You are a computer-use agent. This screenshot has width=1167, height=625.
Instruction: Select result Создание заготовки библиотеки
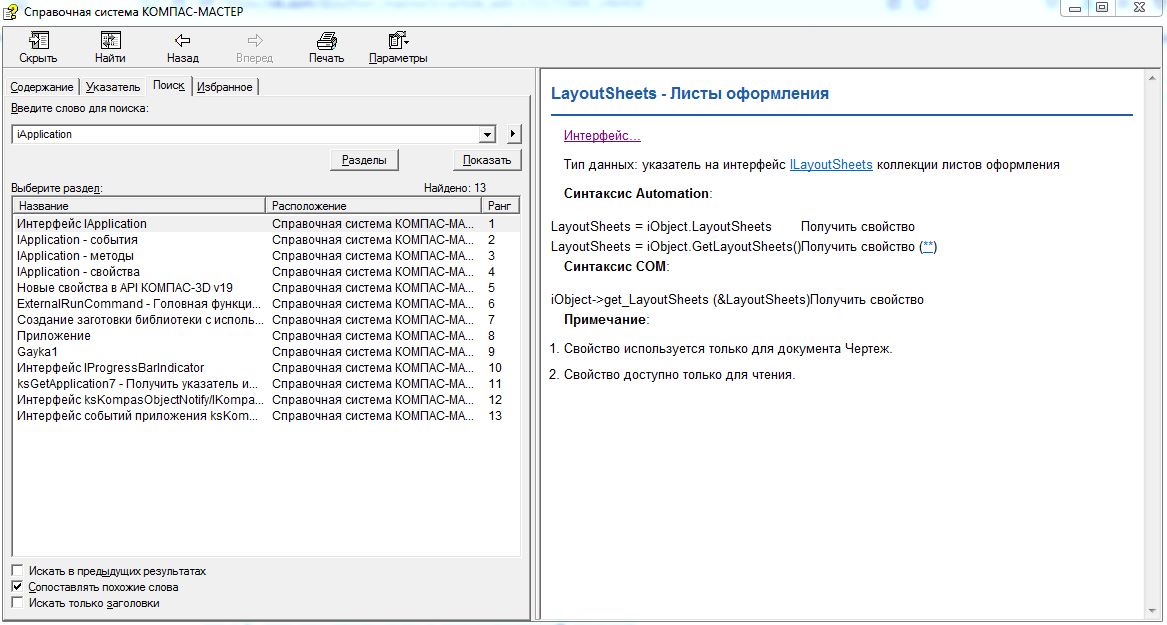266,320
